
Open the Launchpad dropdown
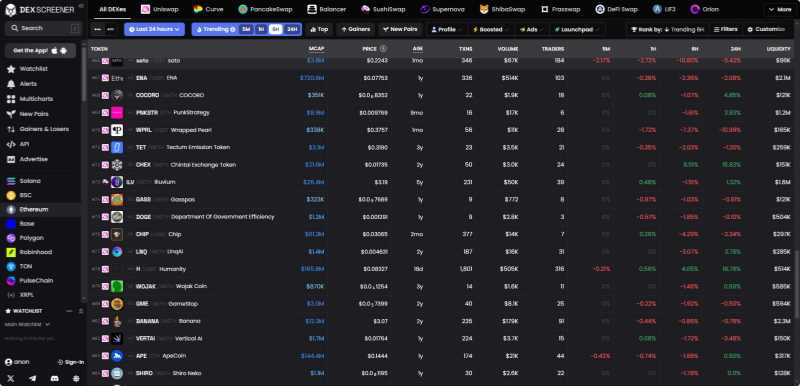point(577,30)
